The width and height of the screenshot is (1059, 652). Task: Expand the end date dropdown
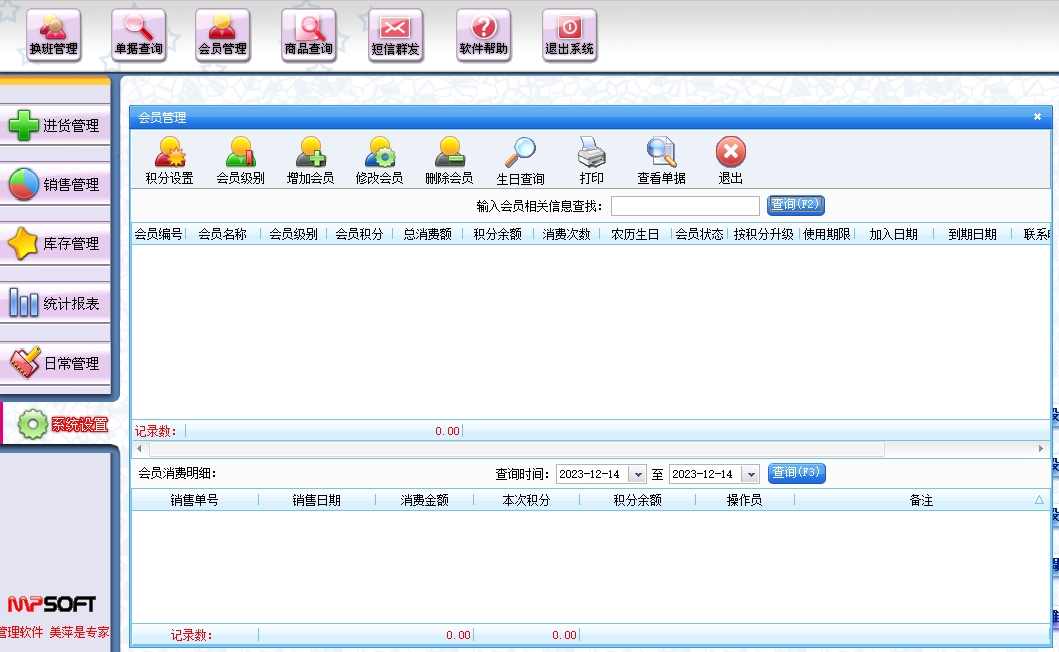(x=750, y=474)
